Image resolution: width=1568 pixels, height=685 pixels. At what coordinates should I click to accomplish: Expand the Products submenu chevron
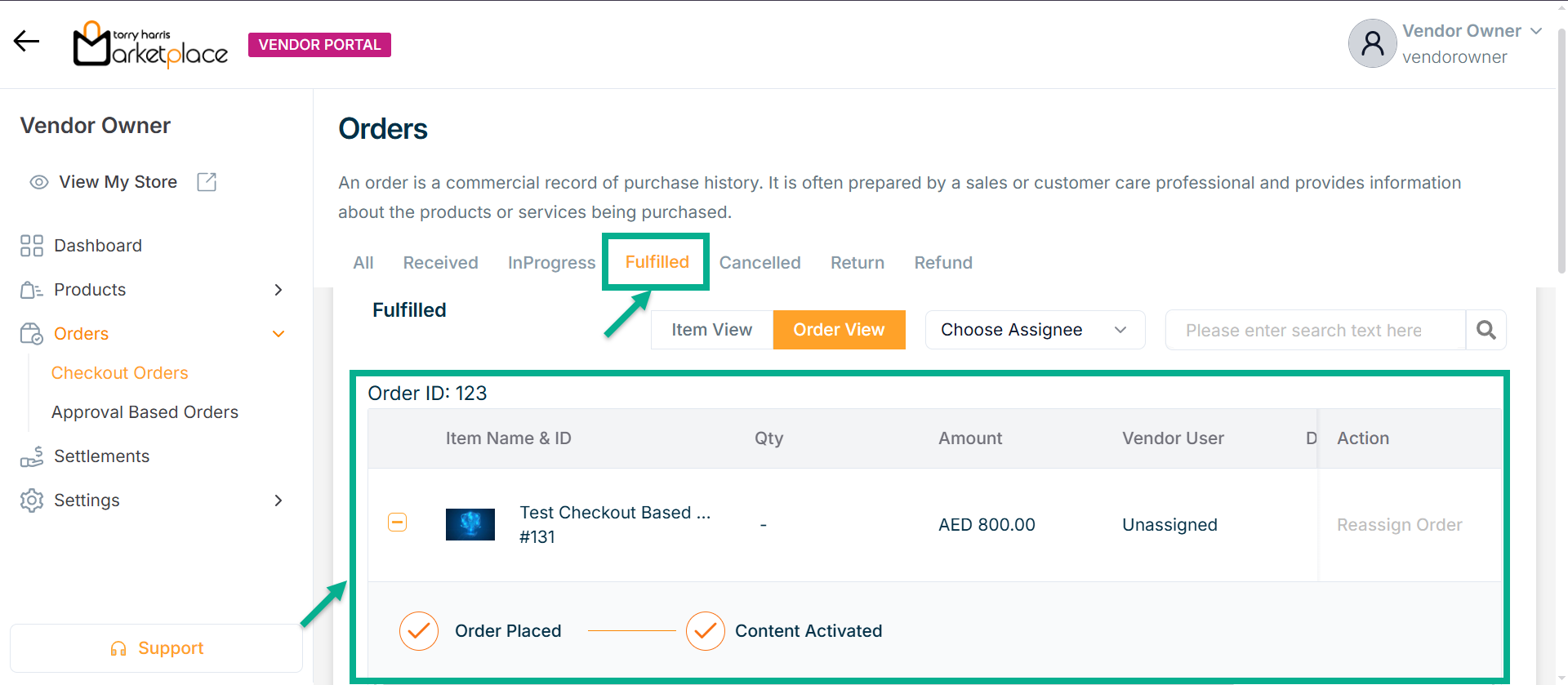(278, 290)
